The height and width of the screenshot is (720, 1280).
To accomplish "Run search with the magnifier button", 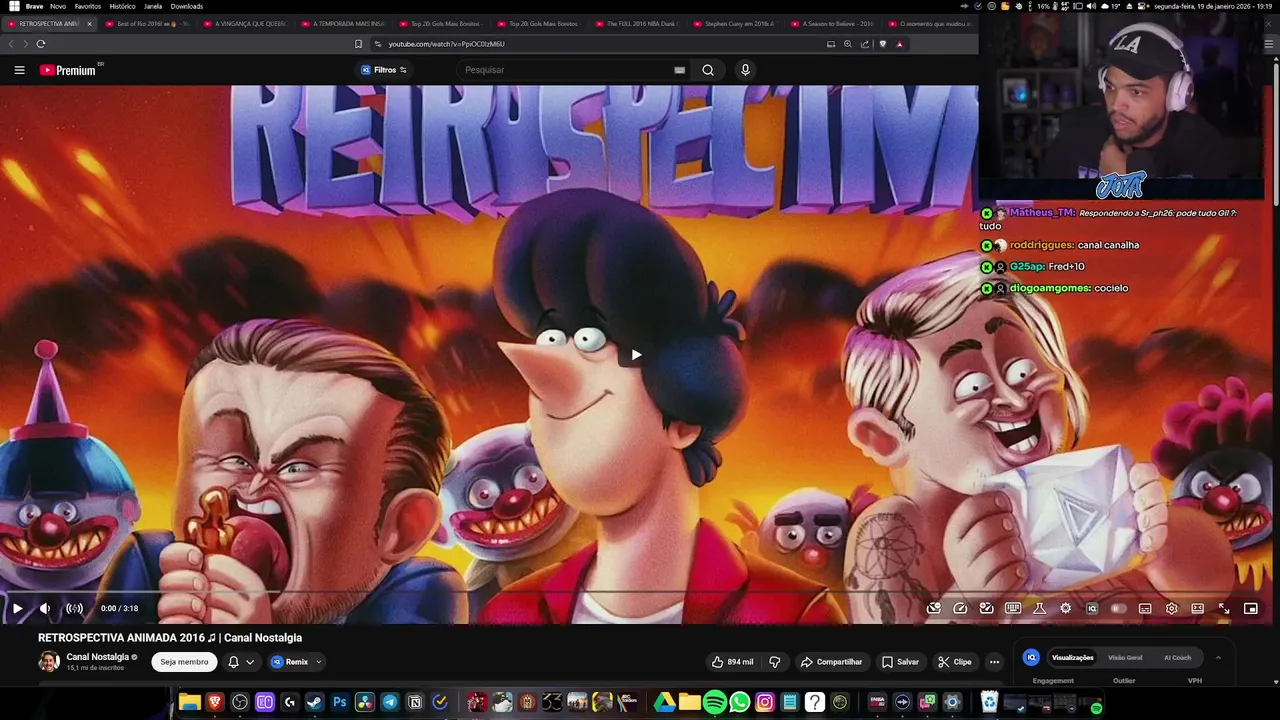I will point(708,70).
